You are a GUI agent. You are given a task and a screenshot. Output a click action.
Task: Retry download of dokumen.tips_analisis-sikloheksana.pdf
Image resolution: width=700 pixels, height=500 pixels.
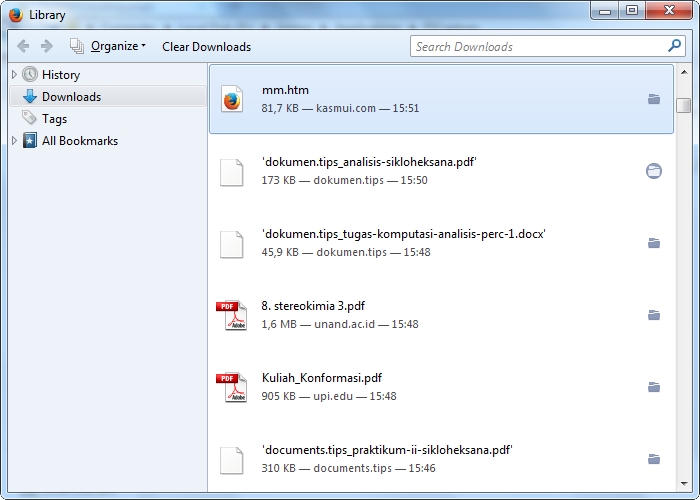pos(654,171)
